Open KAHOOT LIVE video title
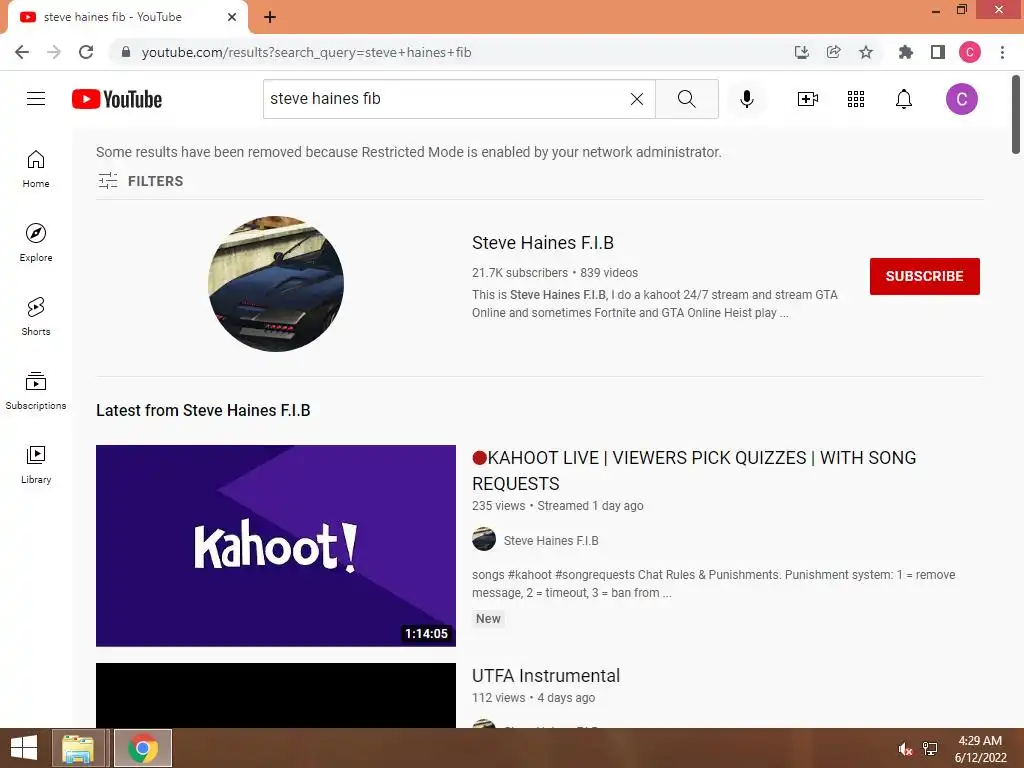Image resolution: width=1024 pixels, height=768 pixels. tap(694, 470)
